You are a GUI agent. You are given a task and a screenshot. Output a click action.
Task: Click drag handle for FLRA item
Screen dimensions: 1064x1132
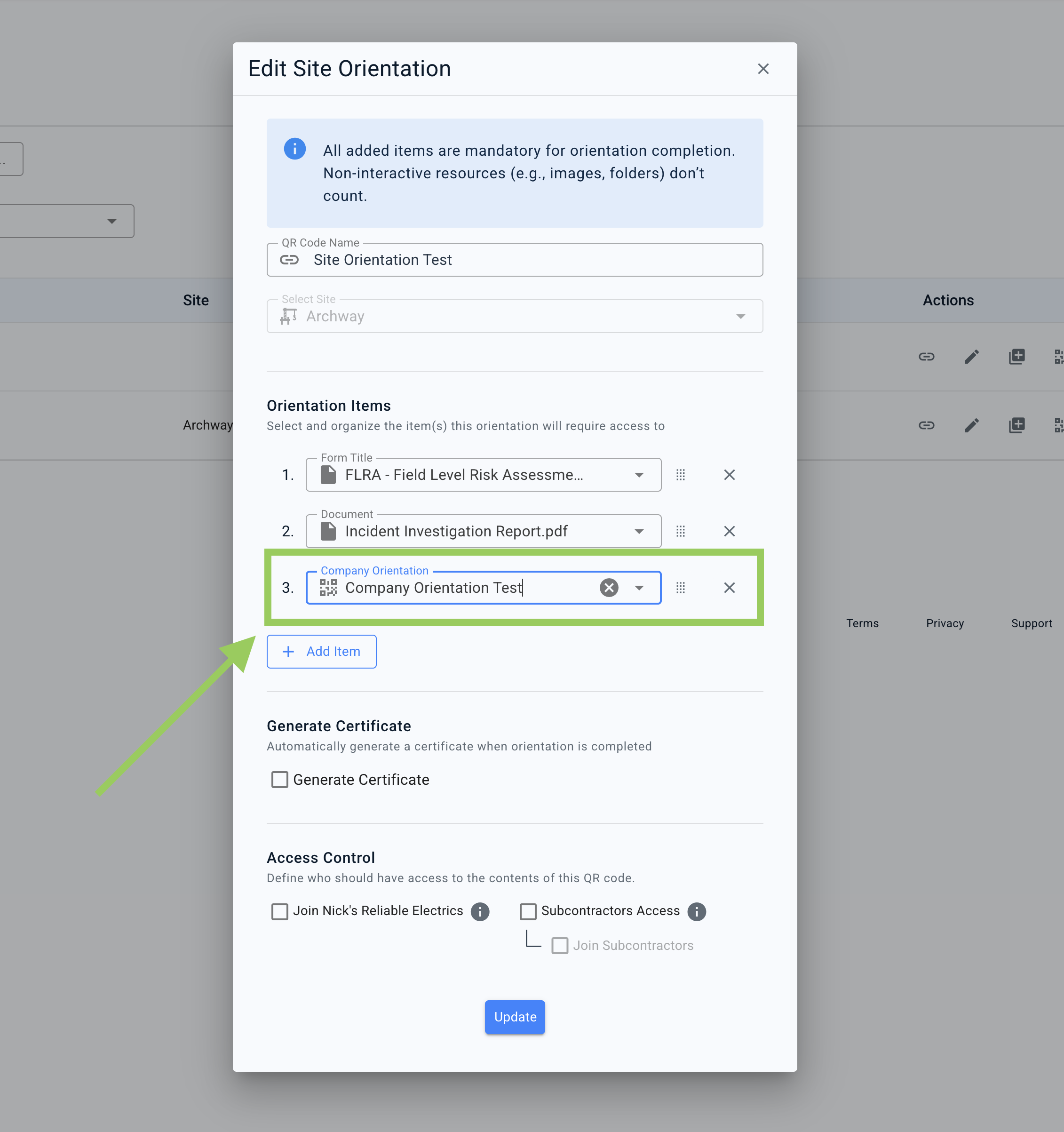tap(680, 475)
